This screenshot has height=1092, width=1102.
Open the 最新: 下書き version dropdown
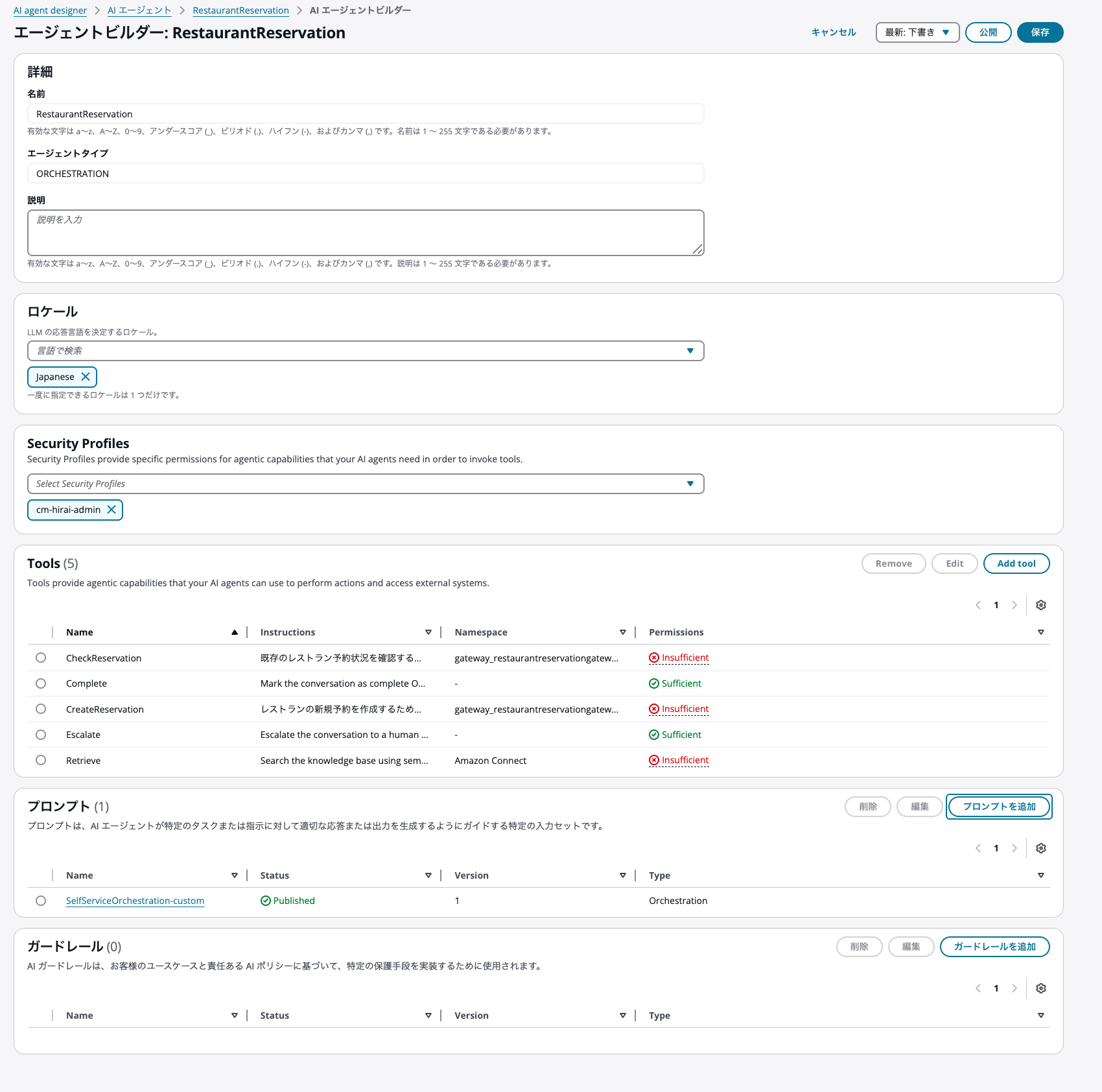(917, 32)
